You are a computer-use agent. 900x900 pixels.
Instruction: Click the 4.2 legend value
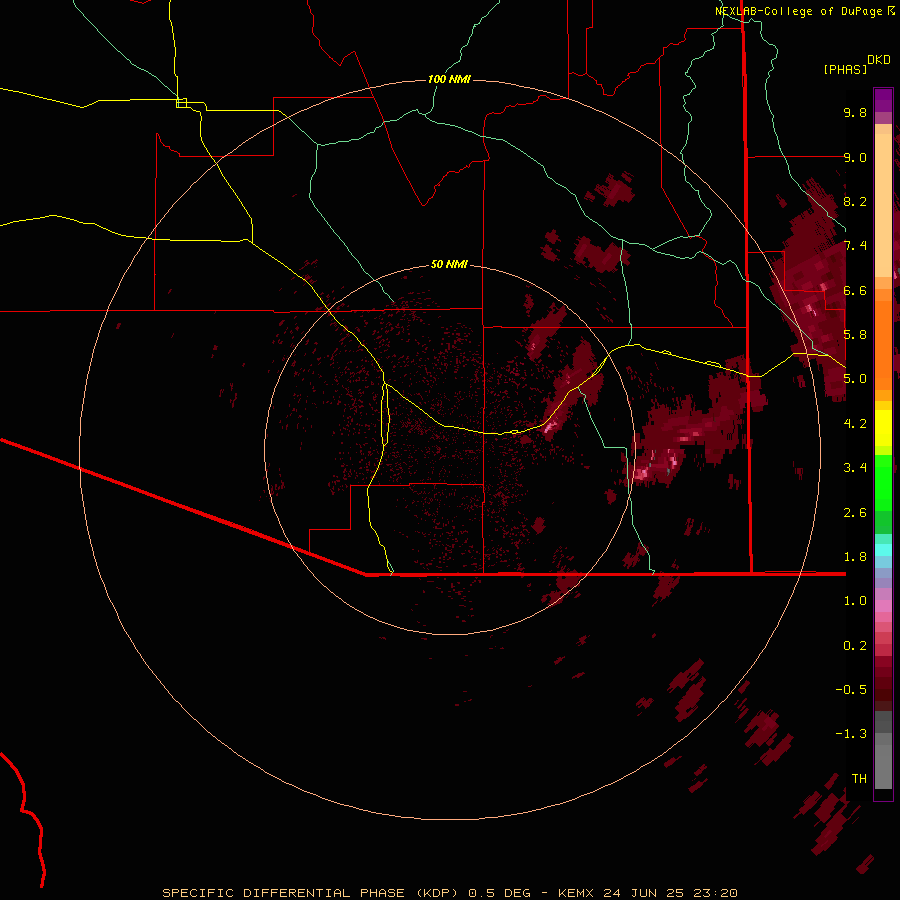[x=855, y=424]
